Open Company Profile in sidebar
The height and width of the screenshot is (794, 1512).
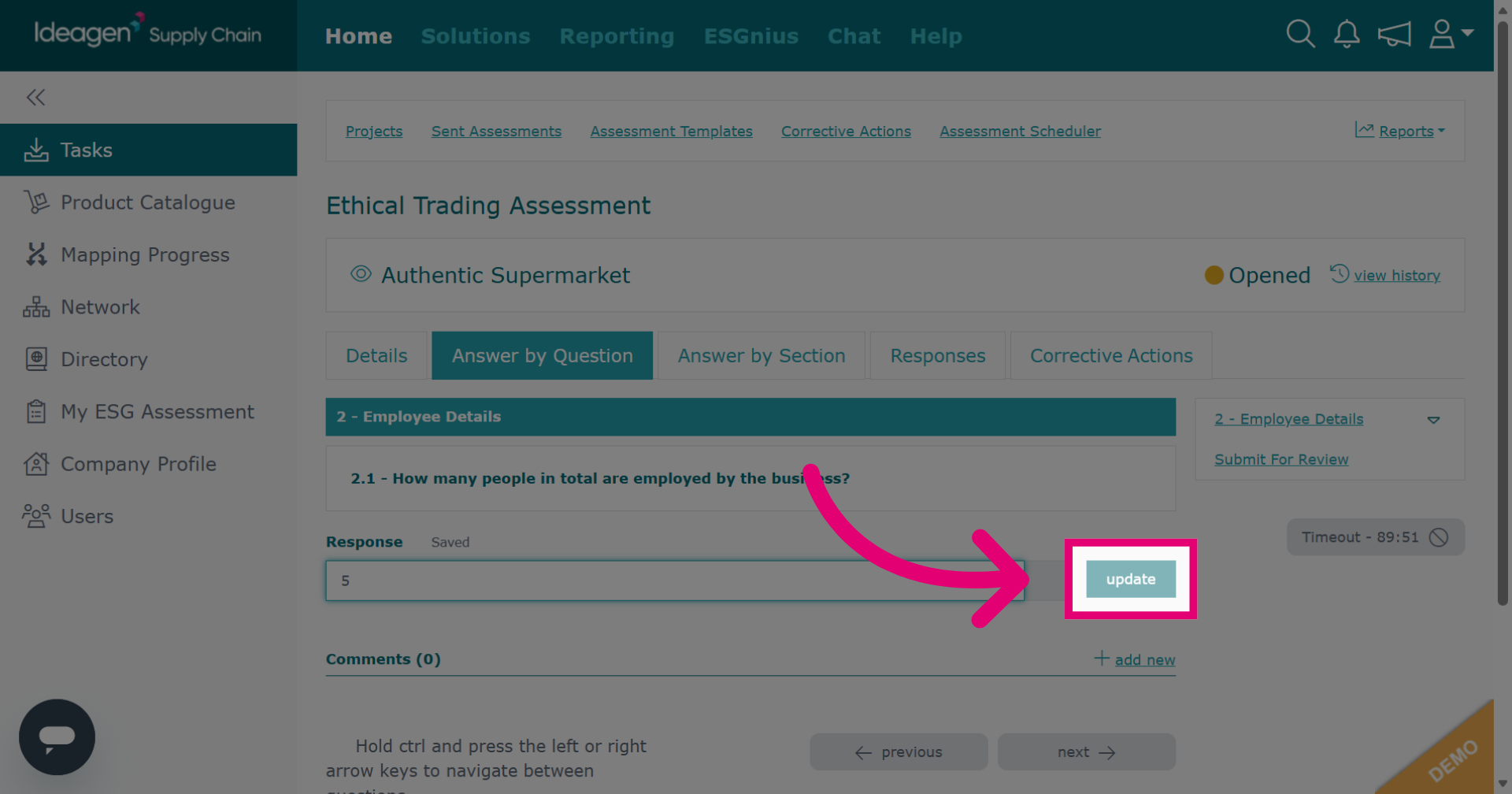point(148,464)
